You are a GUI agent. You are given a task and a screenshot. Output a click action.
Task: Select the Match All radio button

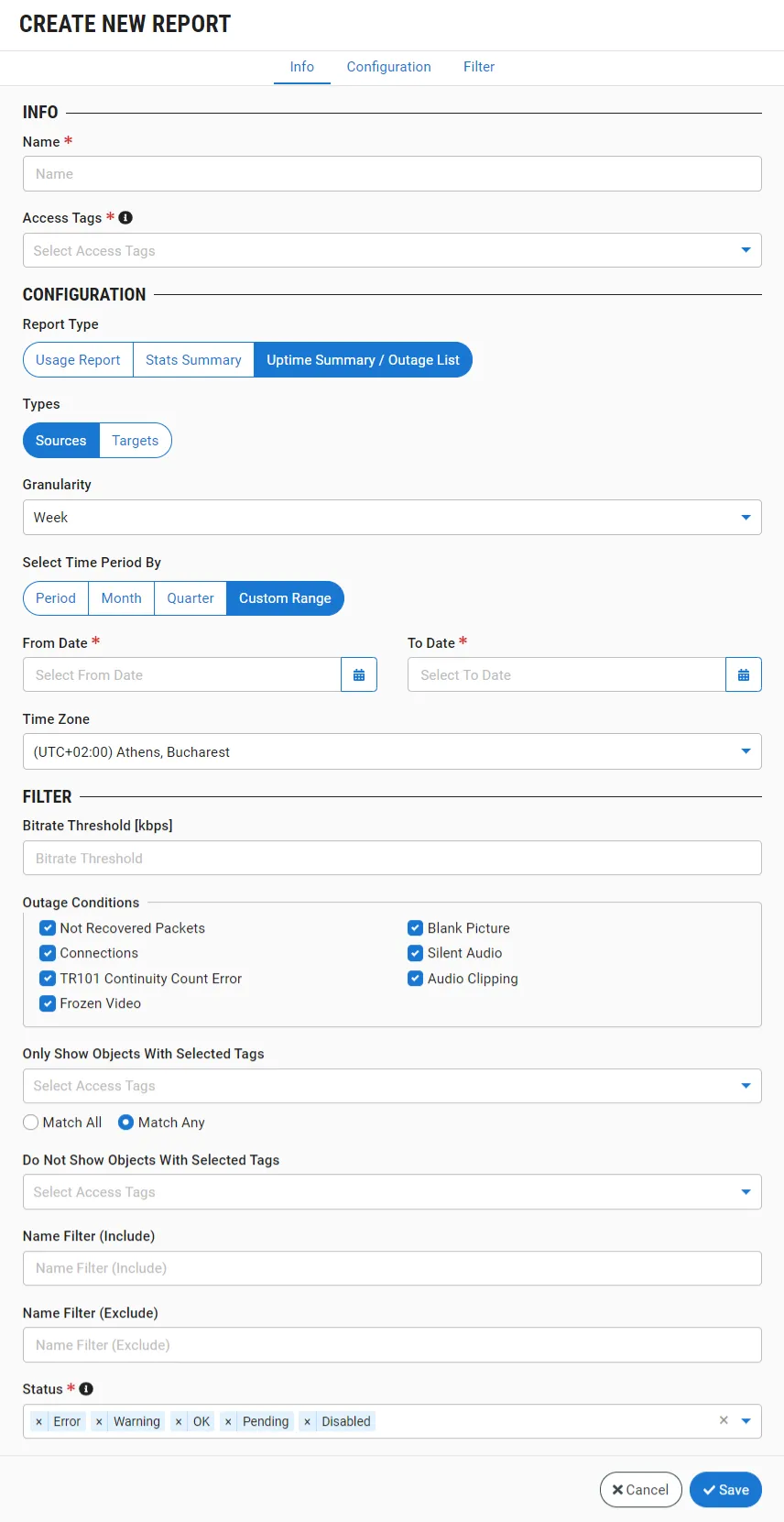[31, 1122]
